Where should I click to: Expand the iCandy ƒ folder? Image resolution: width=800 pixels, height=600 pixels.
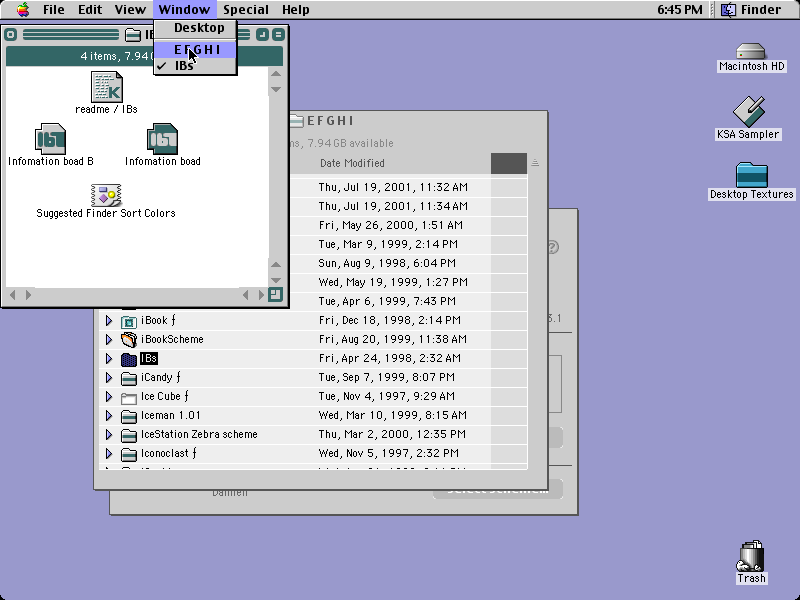109,378
